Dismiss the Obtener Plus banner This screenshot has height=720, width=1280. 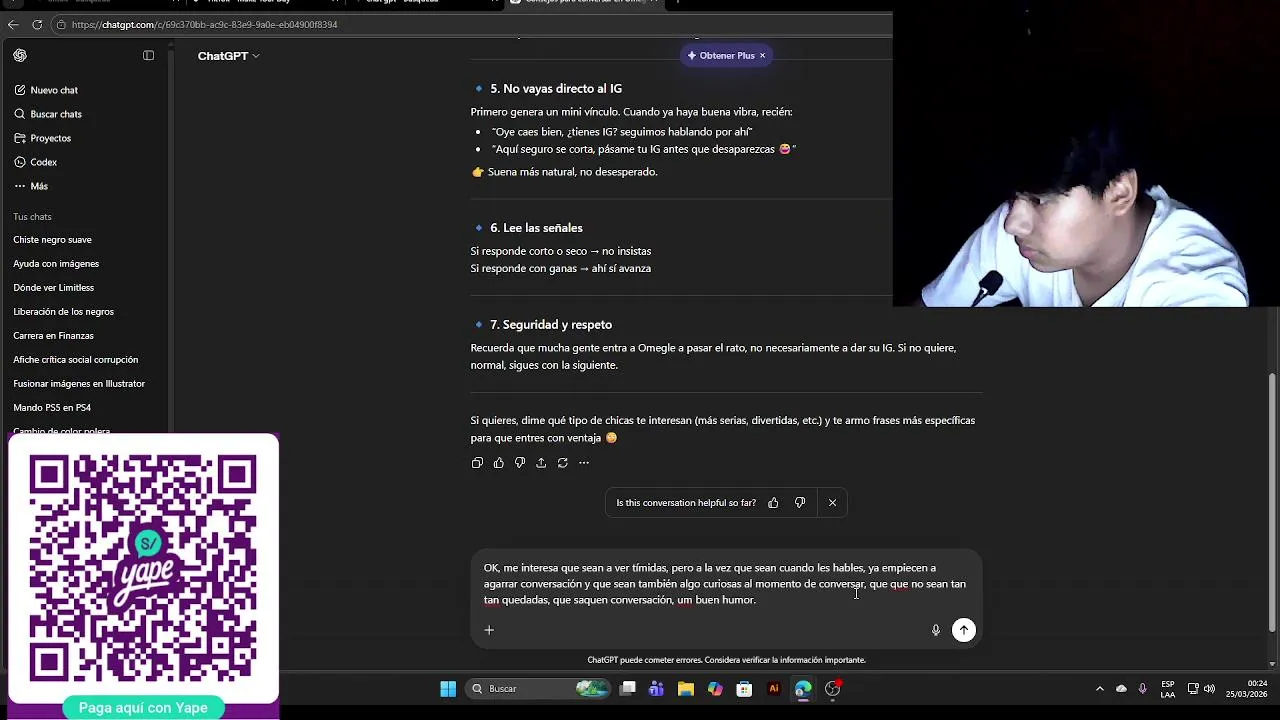point(762,56)
